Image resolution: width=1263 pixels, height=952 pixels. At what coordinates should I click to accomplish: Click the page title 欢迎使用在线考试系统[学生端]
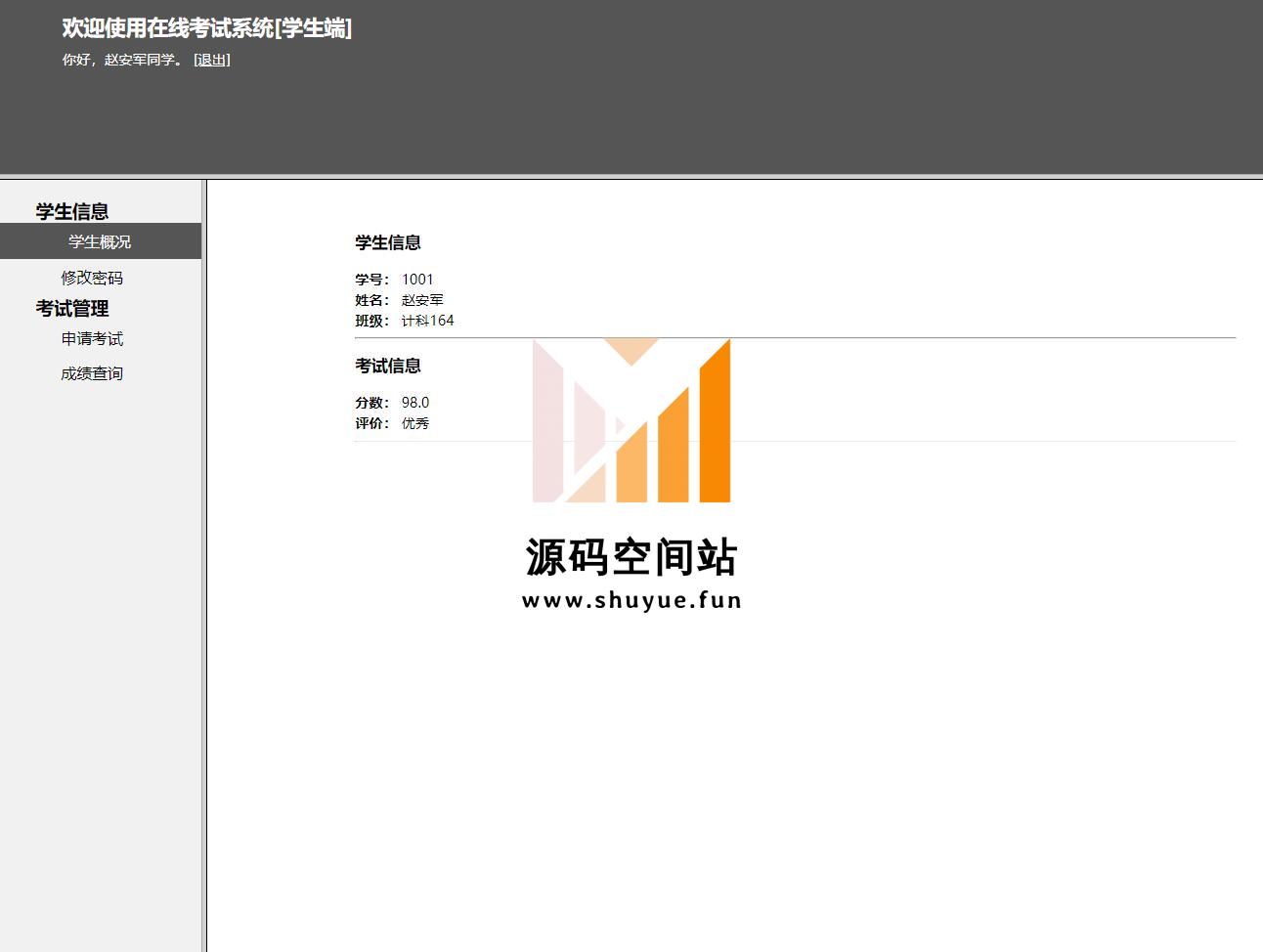point(207,28)
